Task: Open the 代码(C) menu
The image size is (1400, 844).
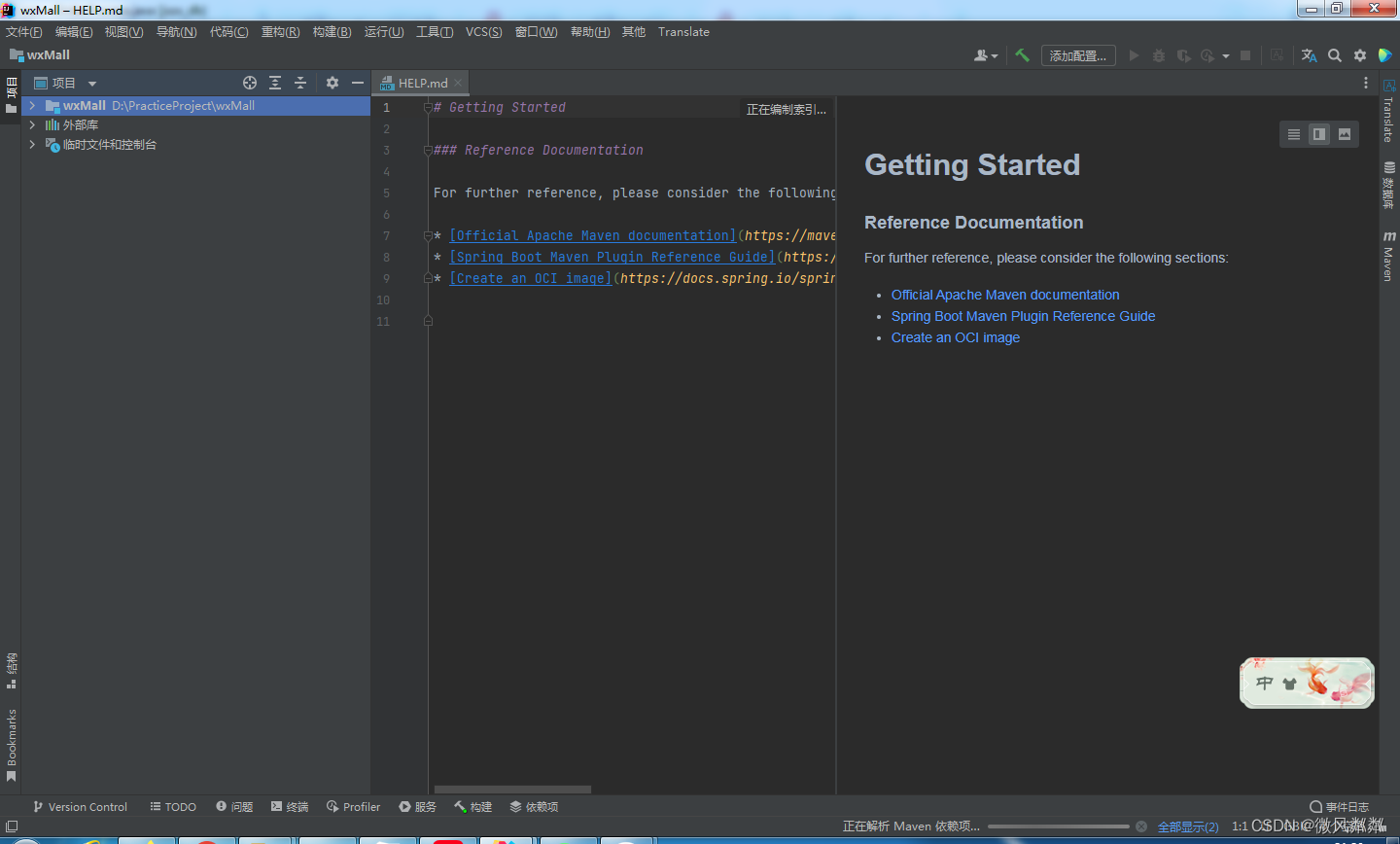Action: [229, 32]
